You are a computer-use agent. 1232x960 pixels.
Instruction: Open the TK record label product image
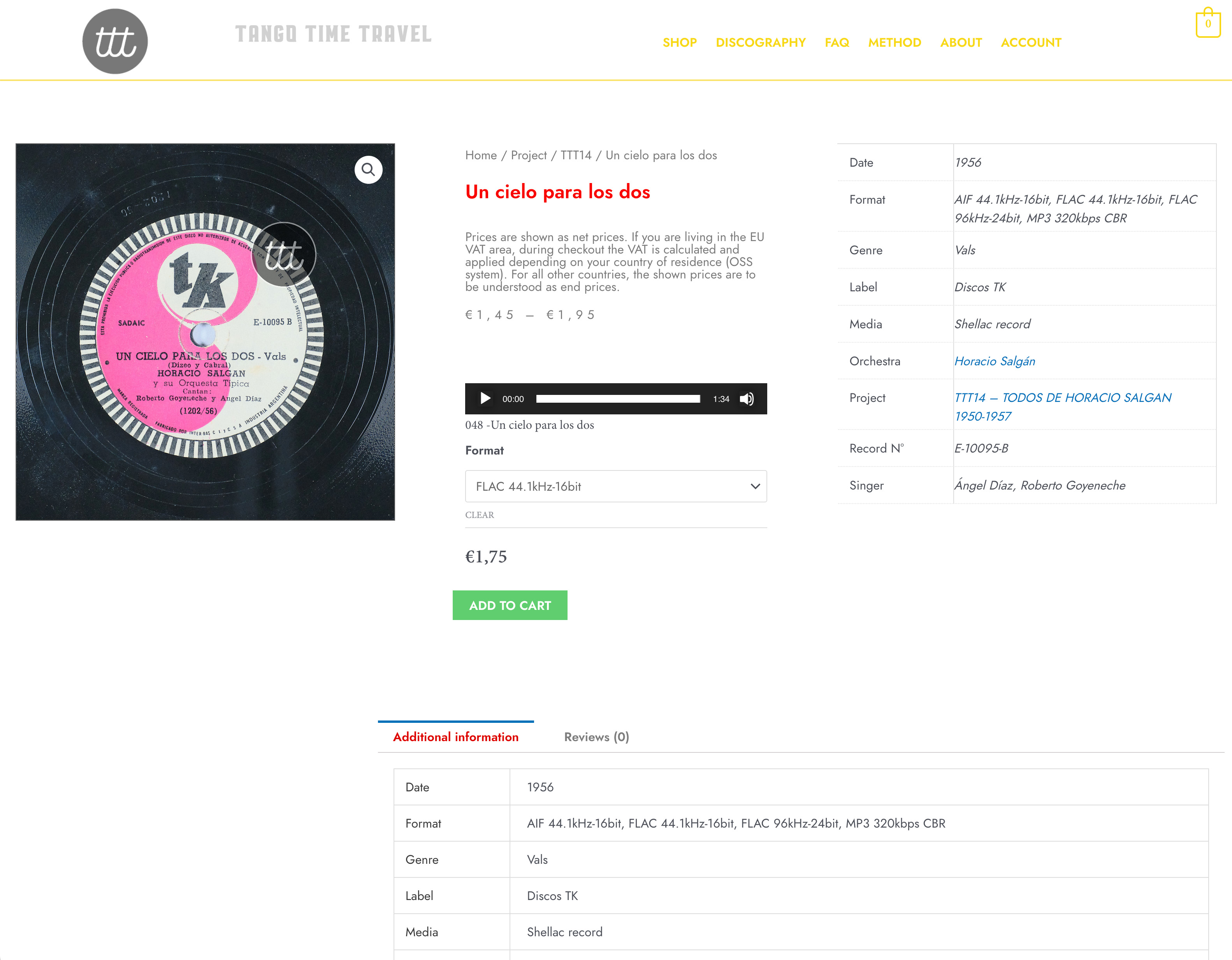tap(206, 332)
